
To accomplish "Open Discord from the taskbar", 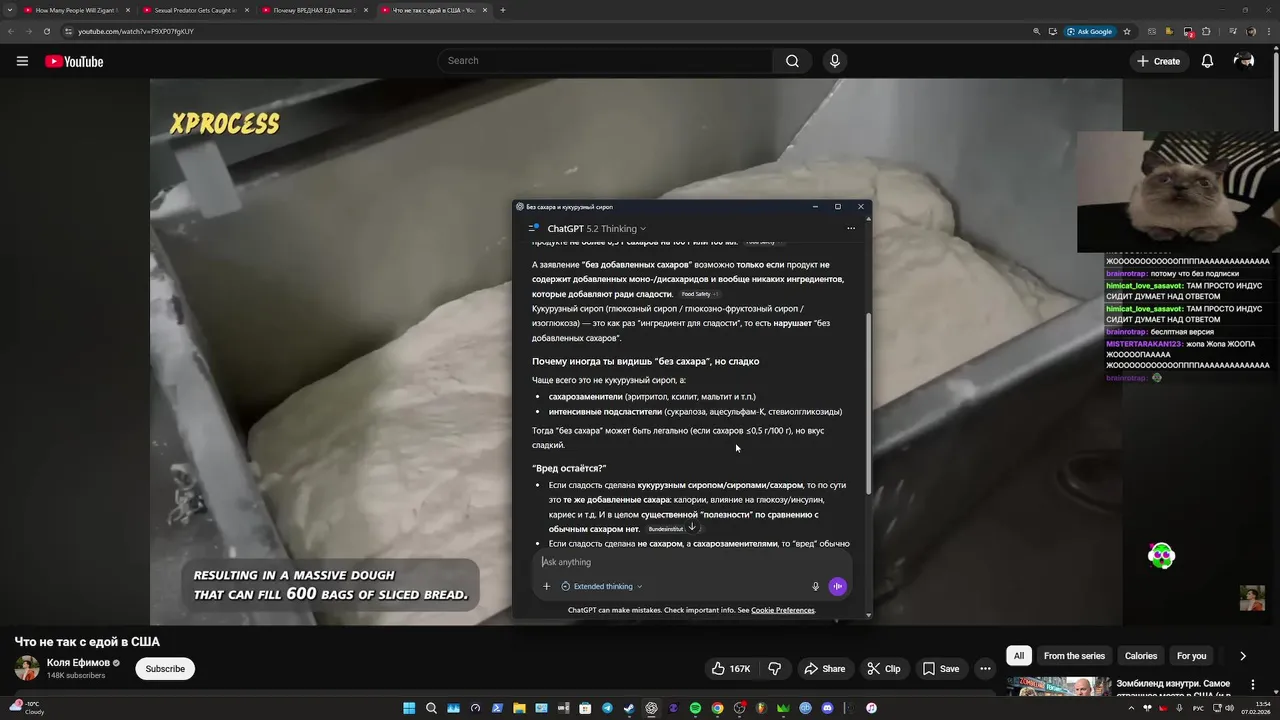I will pyautogui.click(x=827, y=708).
